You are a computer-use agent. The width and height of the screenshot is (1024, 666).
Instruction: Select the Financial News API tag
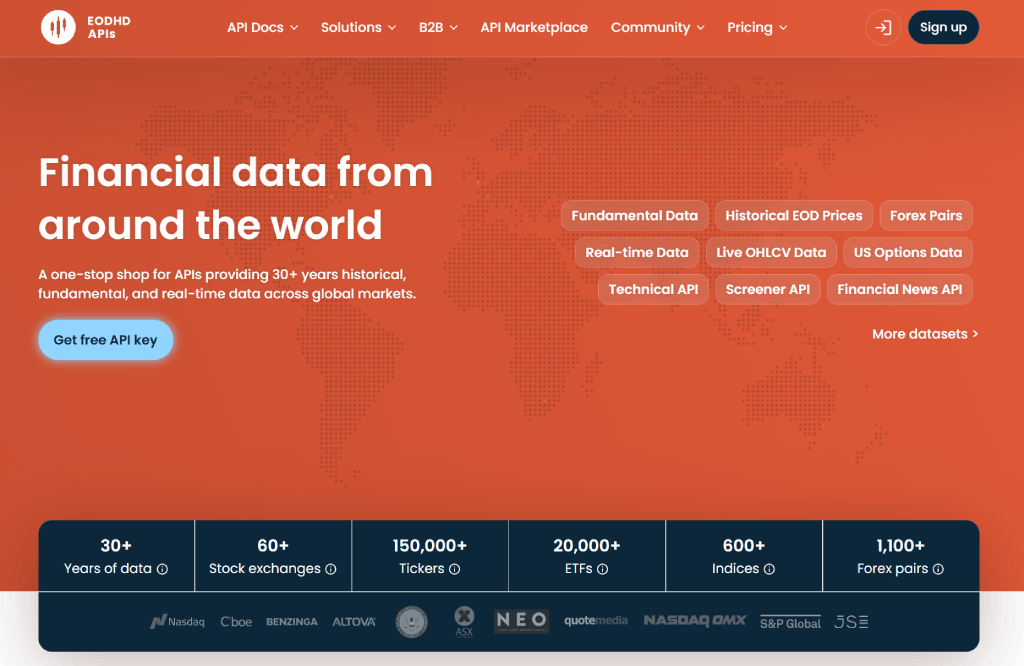click(x=899, y=289)
